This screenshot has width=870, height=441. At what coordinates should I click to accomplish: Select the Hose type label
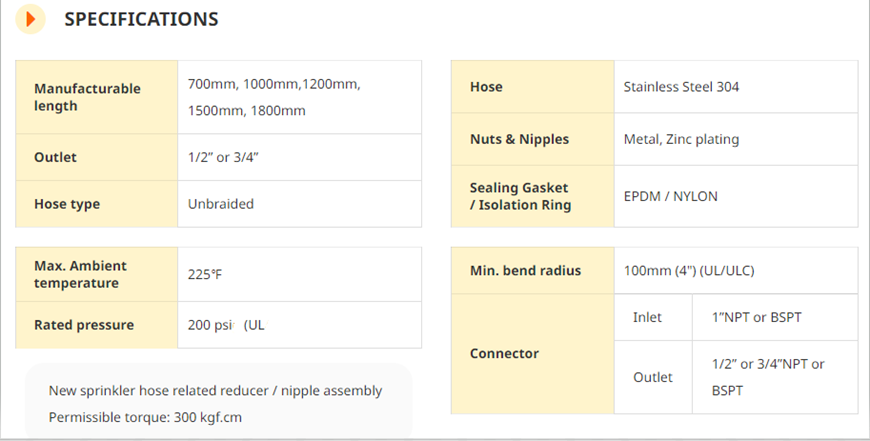pos(67,204)
